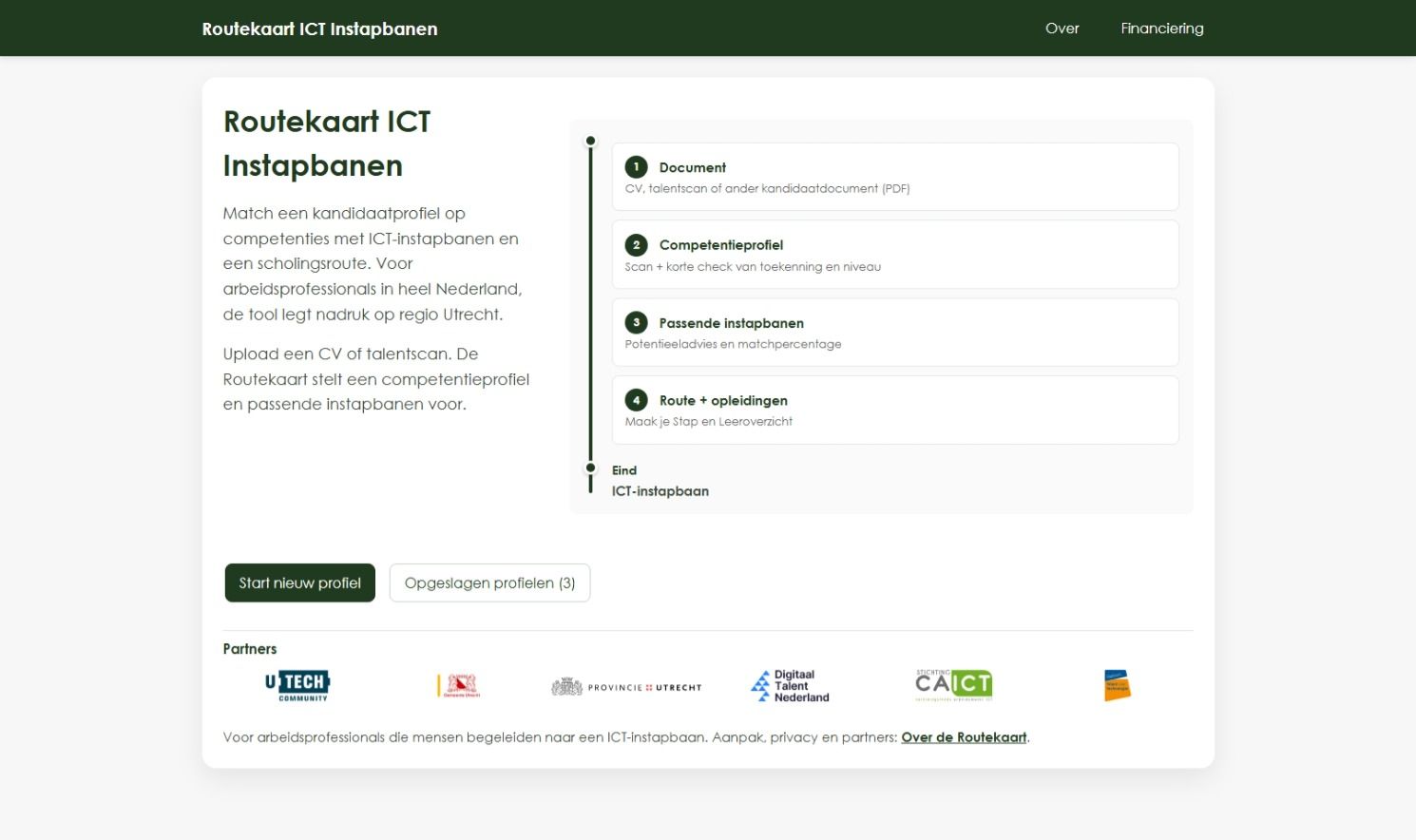Click 'CV, talentscan of ander kandidaatdocument (PDF)' text
1416x840 pixels.
coord(767,189)
